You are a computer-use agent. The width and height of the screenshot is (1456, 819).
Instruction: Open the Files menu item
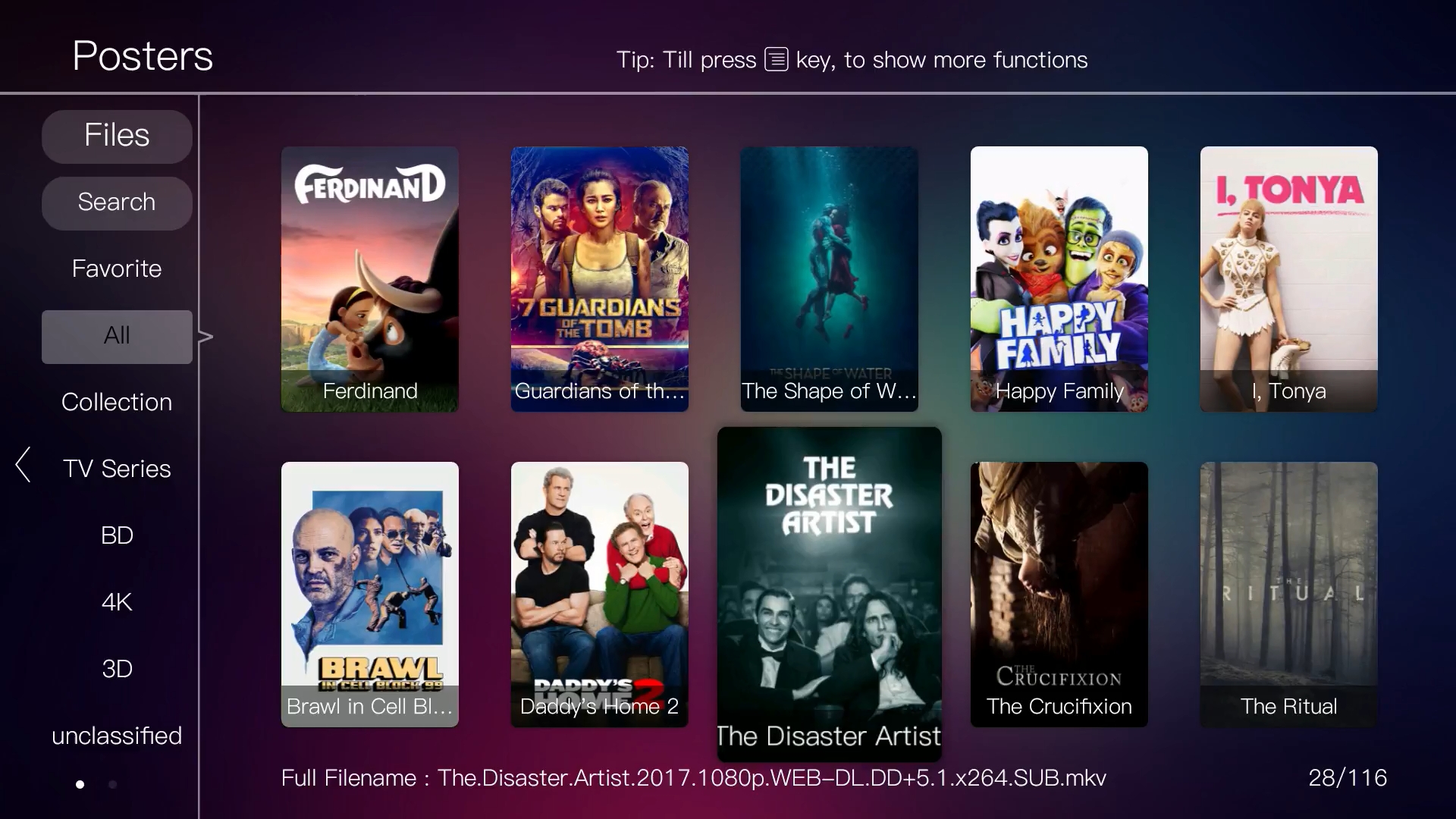pos(117,135)
